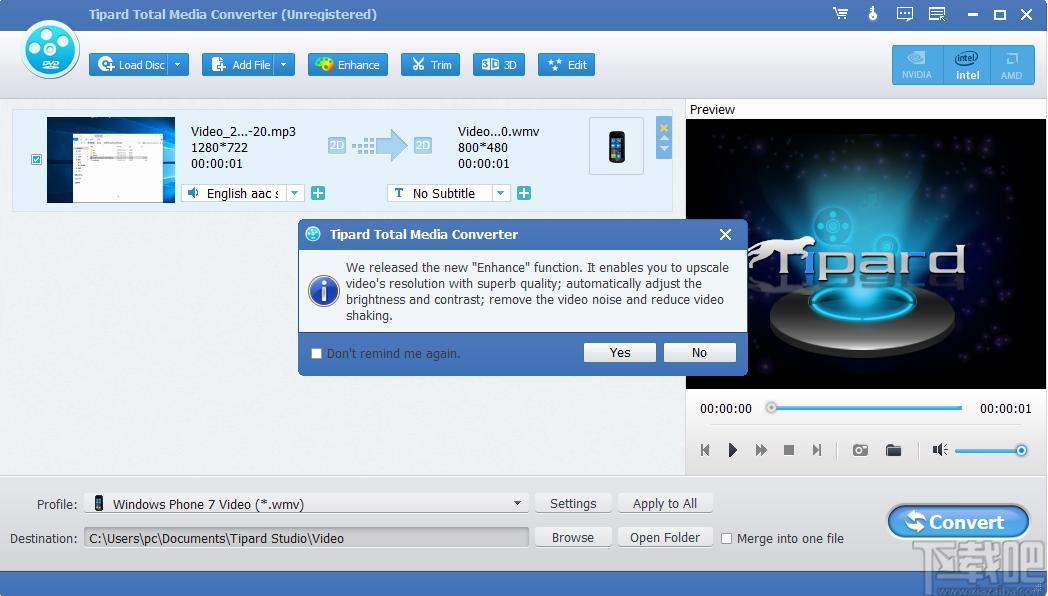This screenshot has height=596, width=1048.
Task: Remove the file with the orange X icon
Action: point(664,128)
